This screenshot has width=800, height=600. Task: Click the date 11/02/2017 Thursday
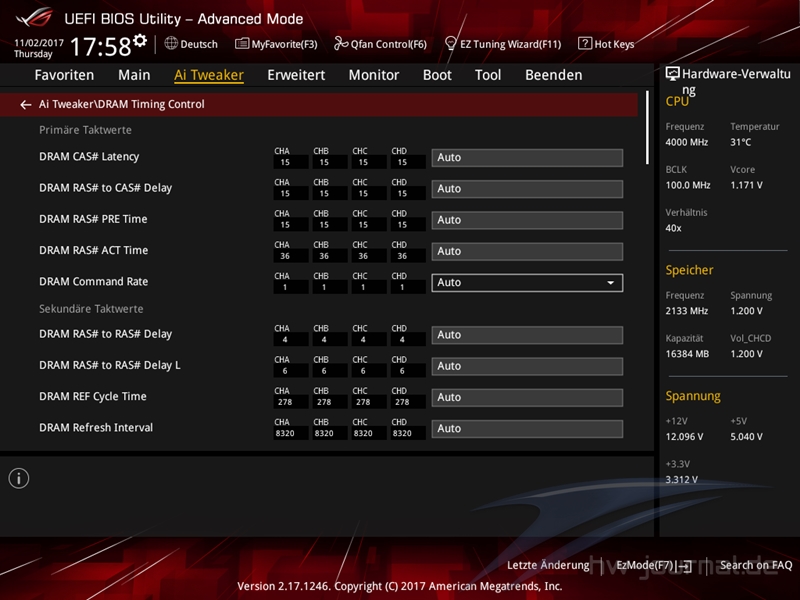point(39,48)
